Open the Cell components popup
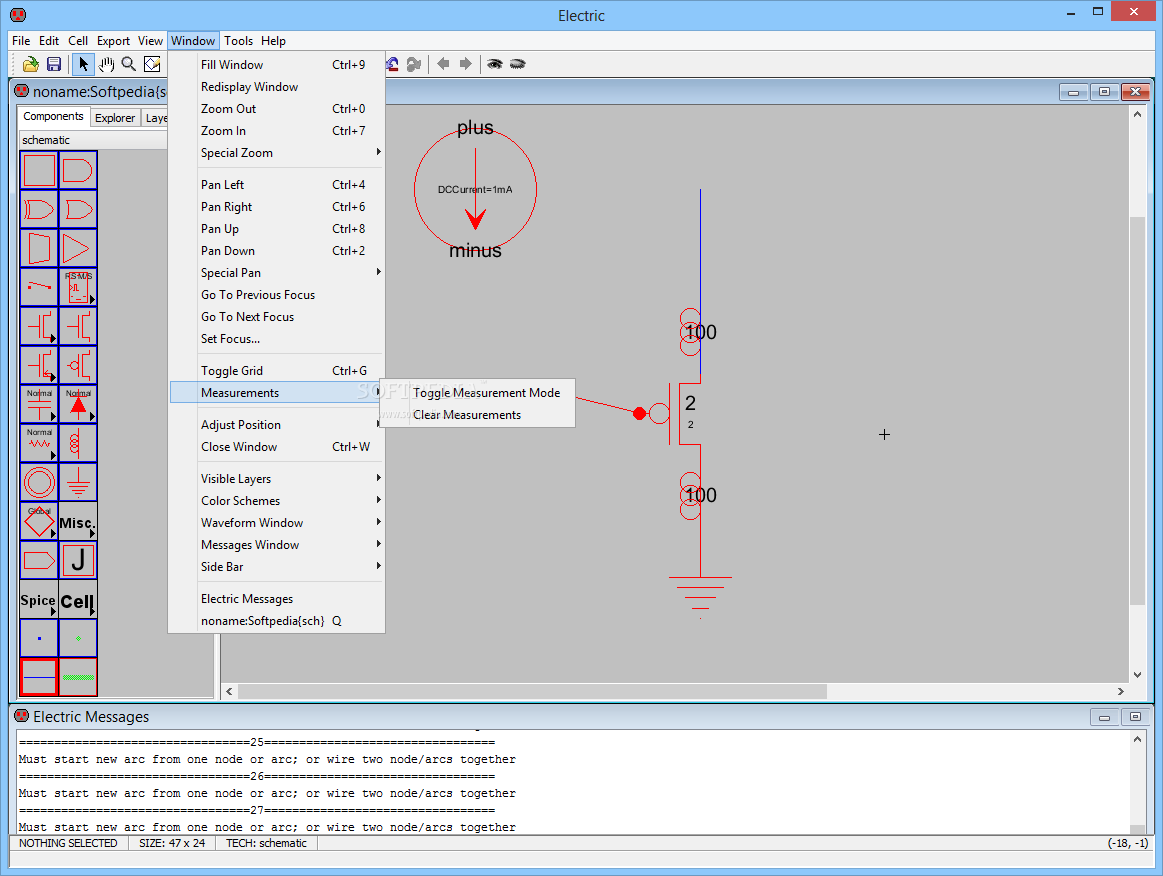Screen dimensions: 1163x876 (78, 599)
